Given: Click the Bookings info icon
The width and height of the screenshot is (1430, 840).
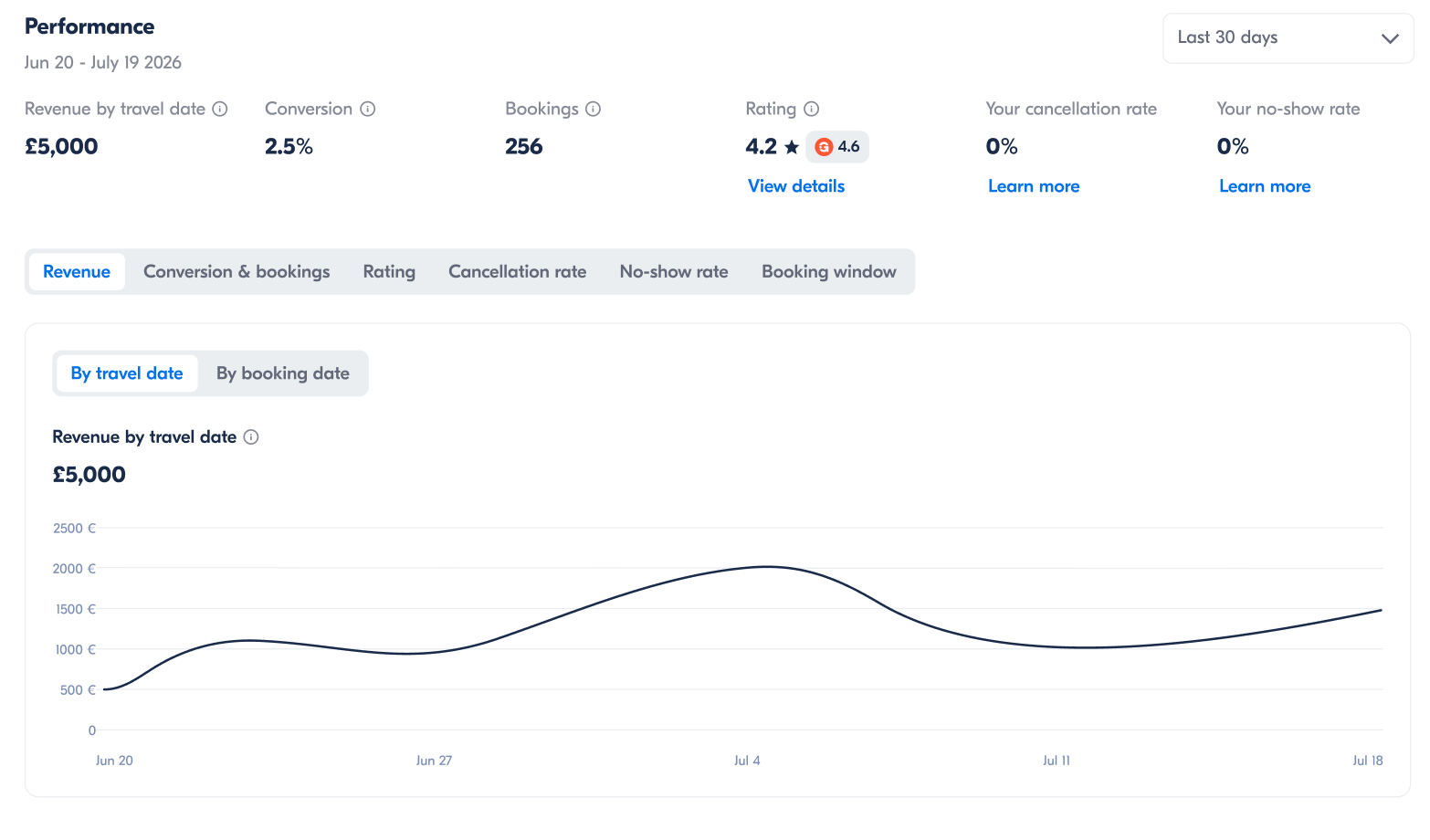Looking at the screenshot, I should 594,109.
